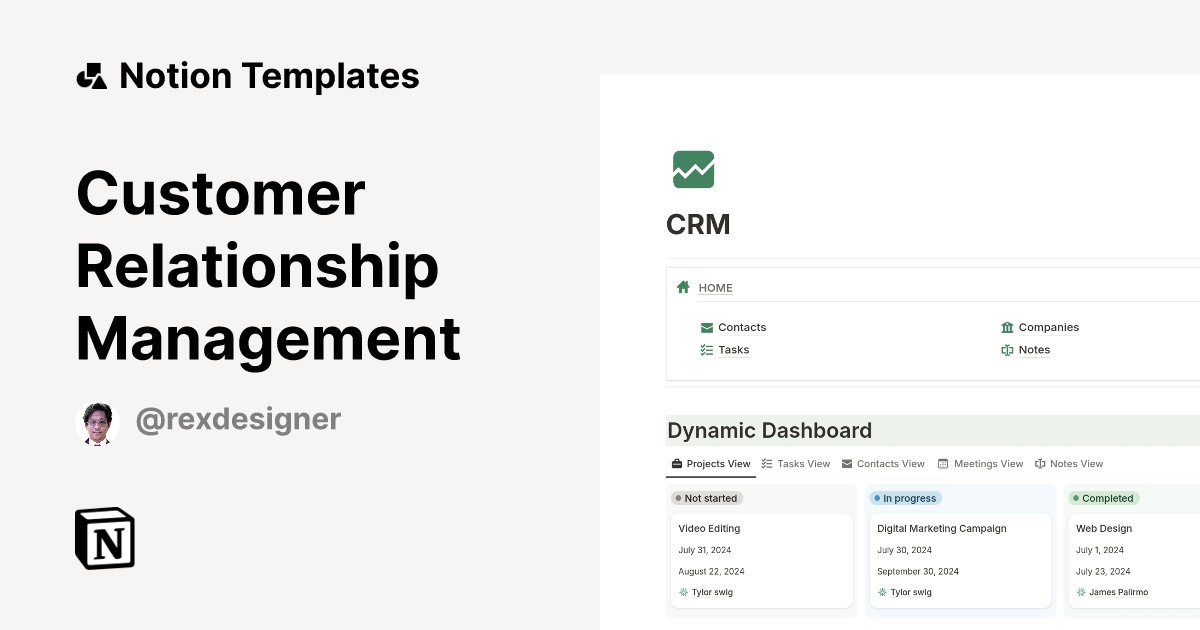Toggle the Not started status pill

(707, 498)
